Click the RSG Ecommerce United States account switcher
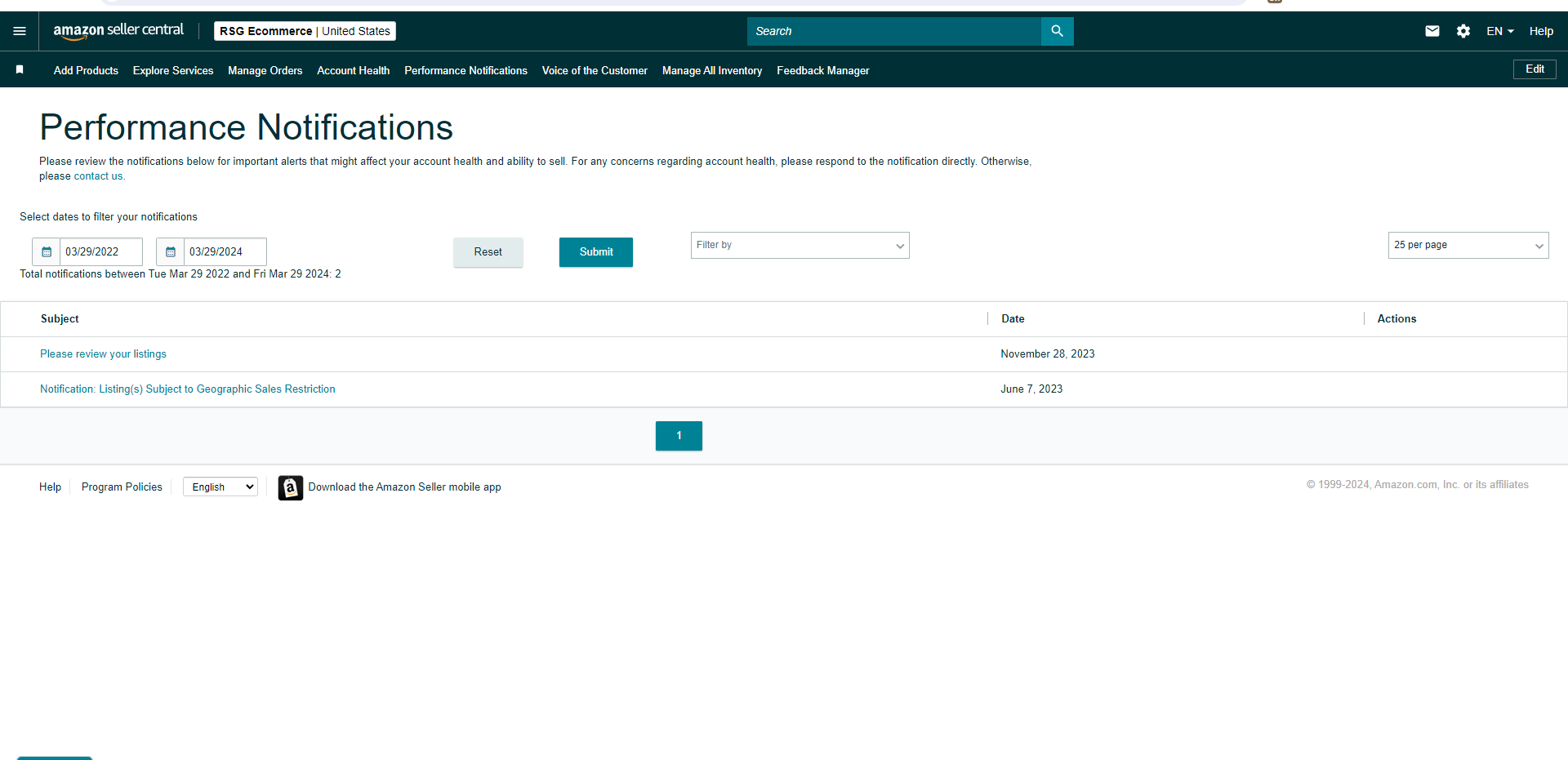The width and height of the screenshot is (1568, 760). coord(305,31)
